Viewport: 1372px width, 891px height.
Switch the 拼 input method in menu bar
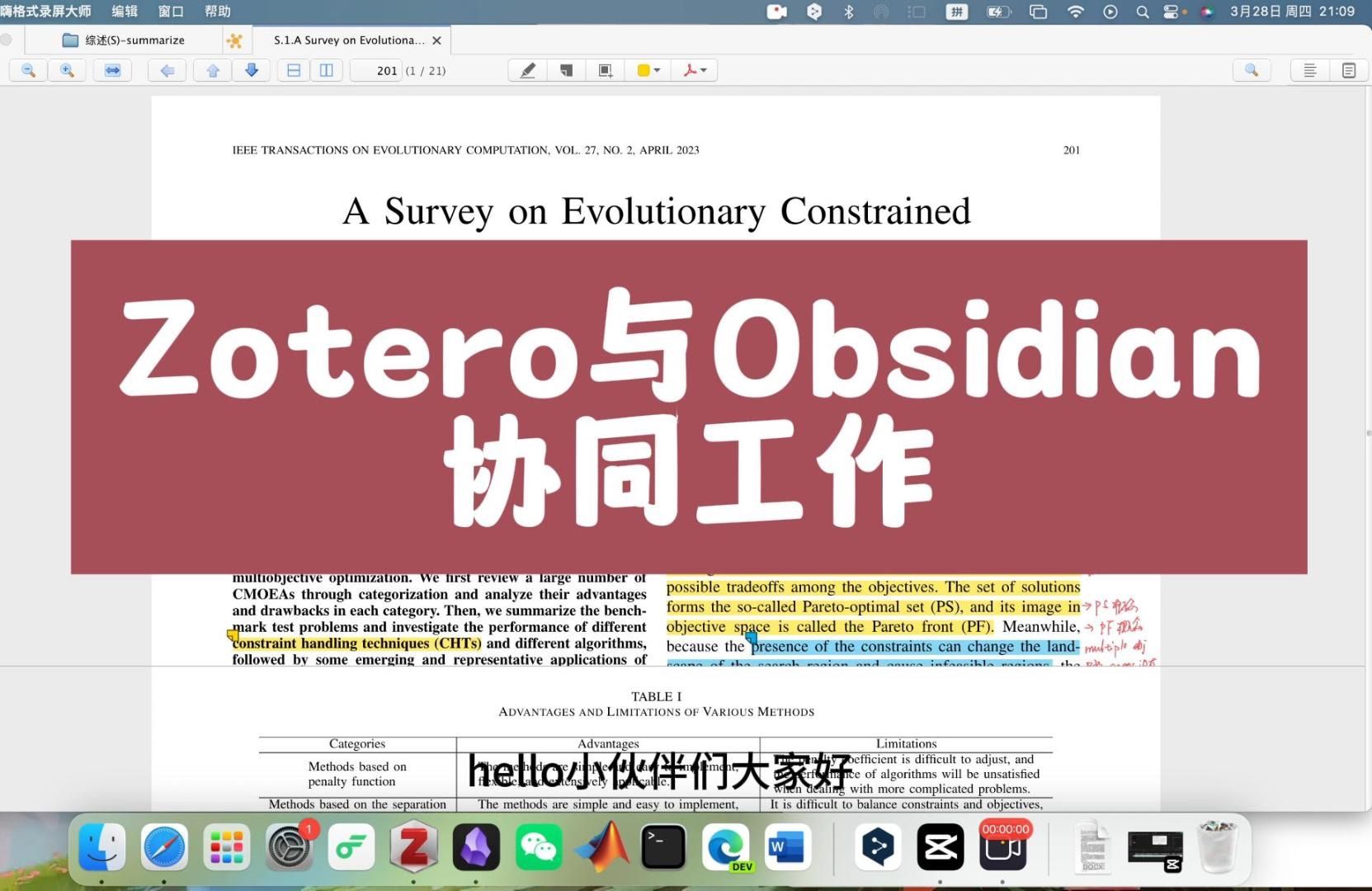click(x=957, y=12)
